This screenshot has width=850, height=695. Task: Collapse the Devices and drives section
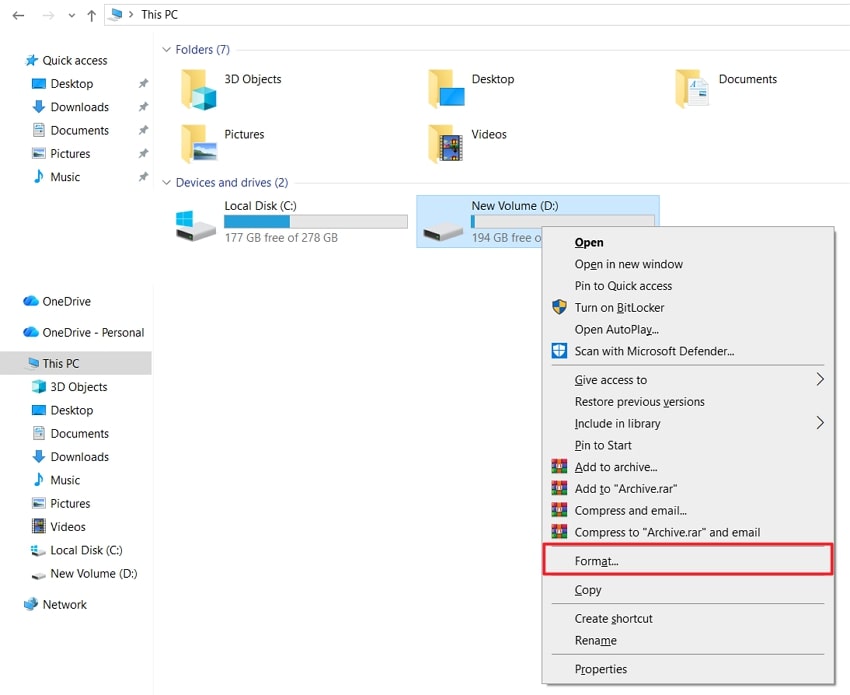pyautogui.click(x=165, y=182)
